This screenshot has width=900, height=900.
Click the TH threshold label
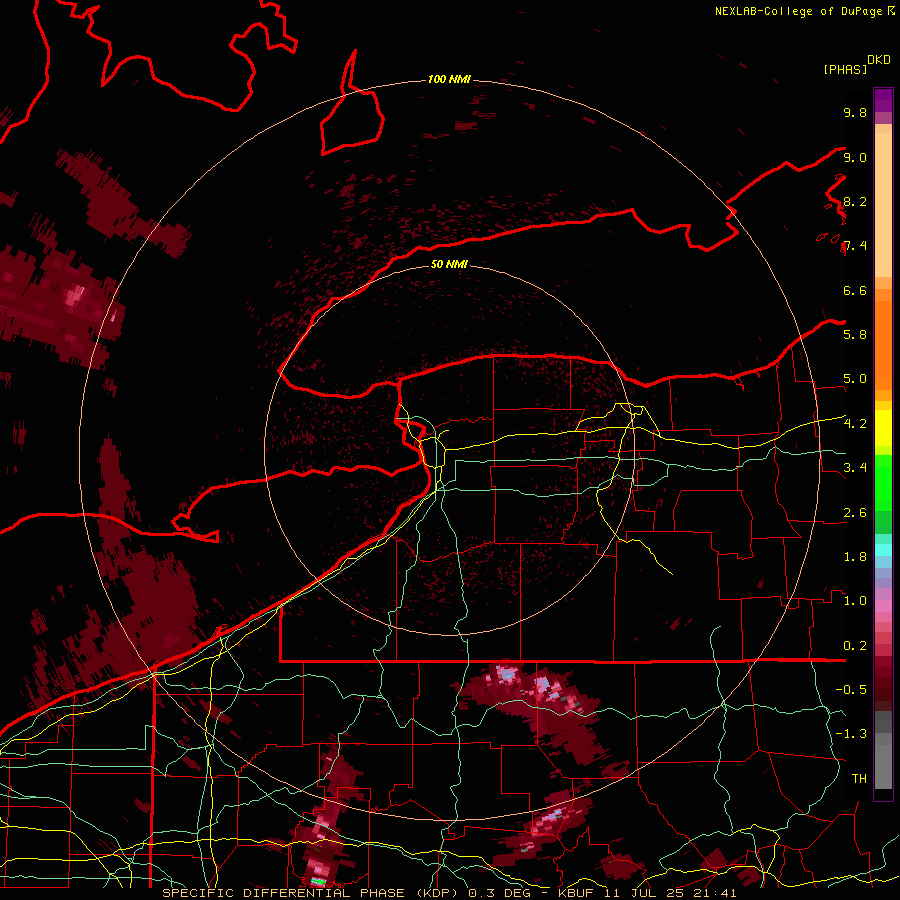(x=859, y=779)
